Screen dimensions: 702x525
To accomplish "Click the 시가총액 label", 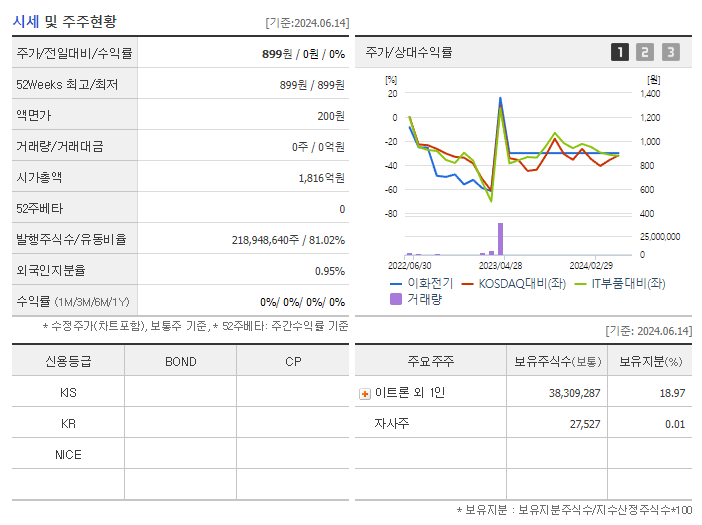I will [x=39, y=178].
